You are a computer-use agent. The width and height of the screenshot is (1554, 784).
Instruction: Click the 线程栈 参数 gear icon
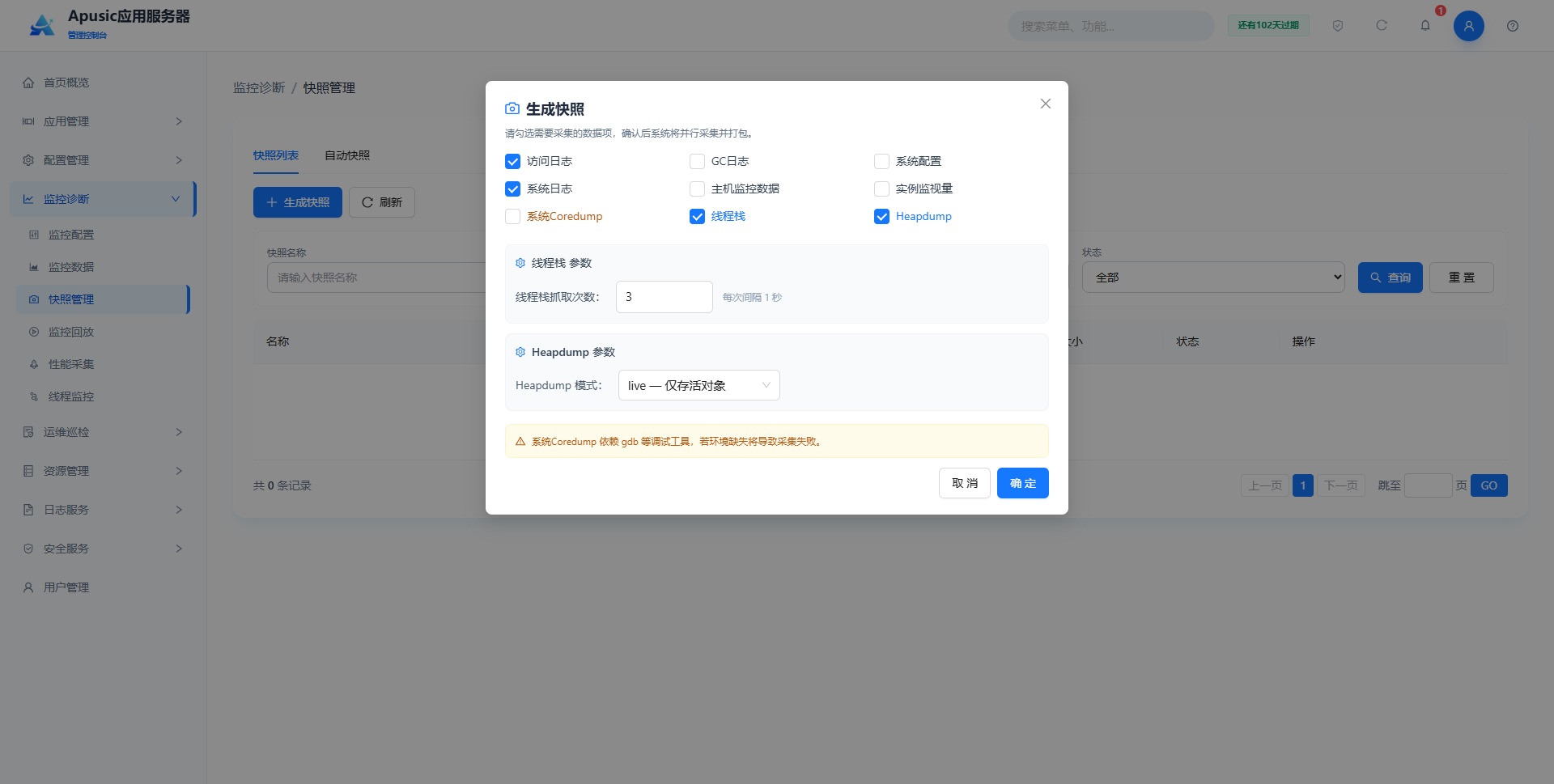[x=520, y=263]
